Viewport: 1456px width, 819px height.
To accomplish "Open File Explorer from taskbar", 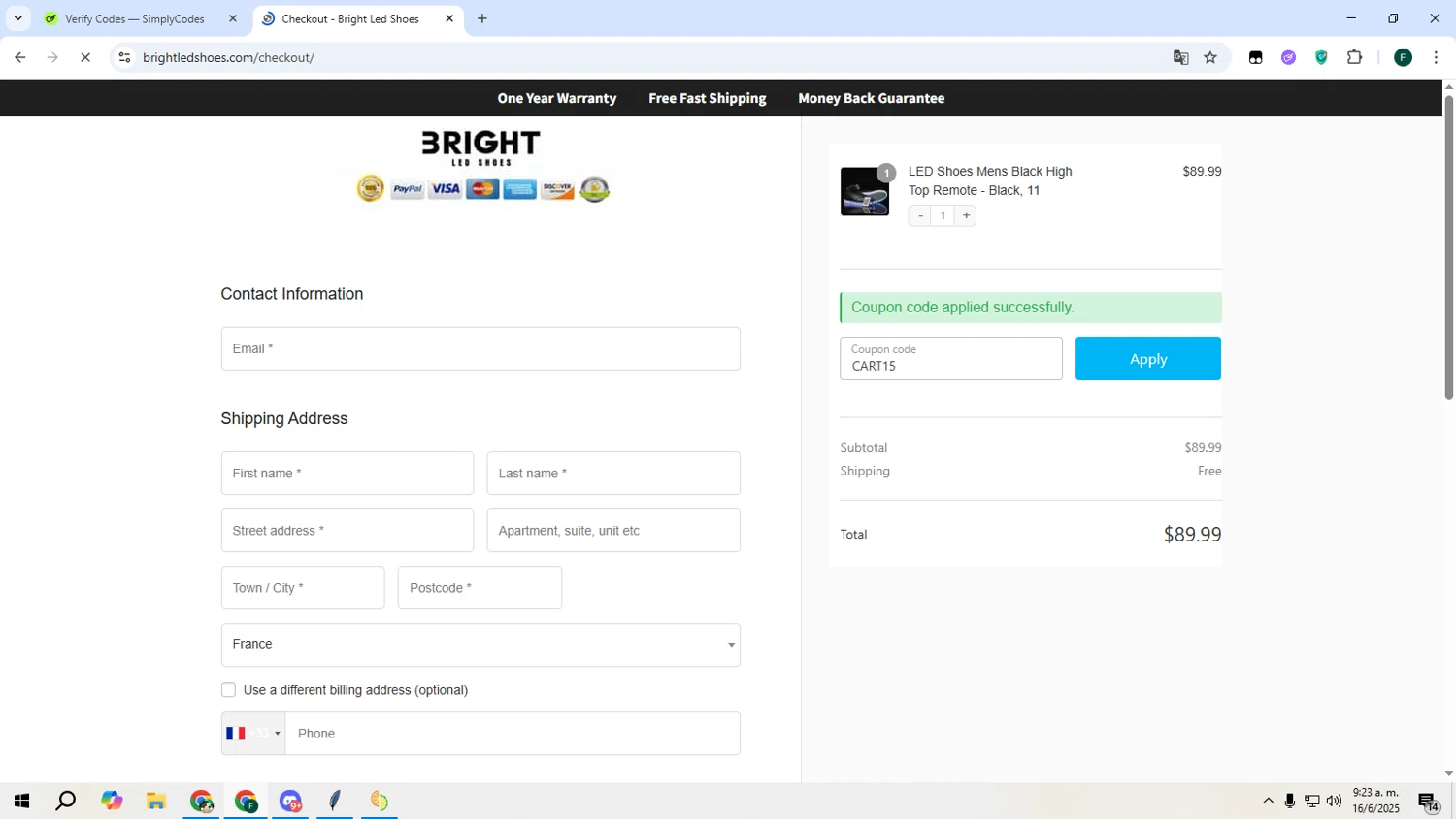I will coord(156,801).
